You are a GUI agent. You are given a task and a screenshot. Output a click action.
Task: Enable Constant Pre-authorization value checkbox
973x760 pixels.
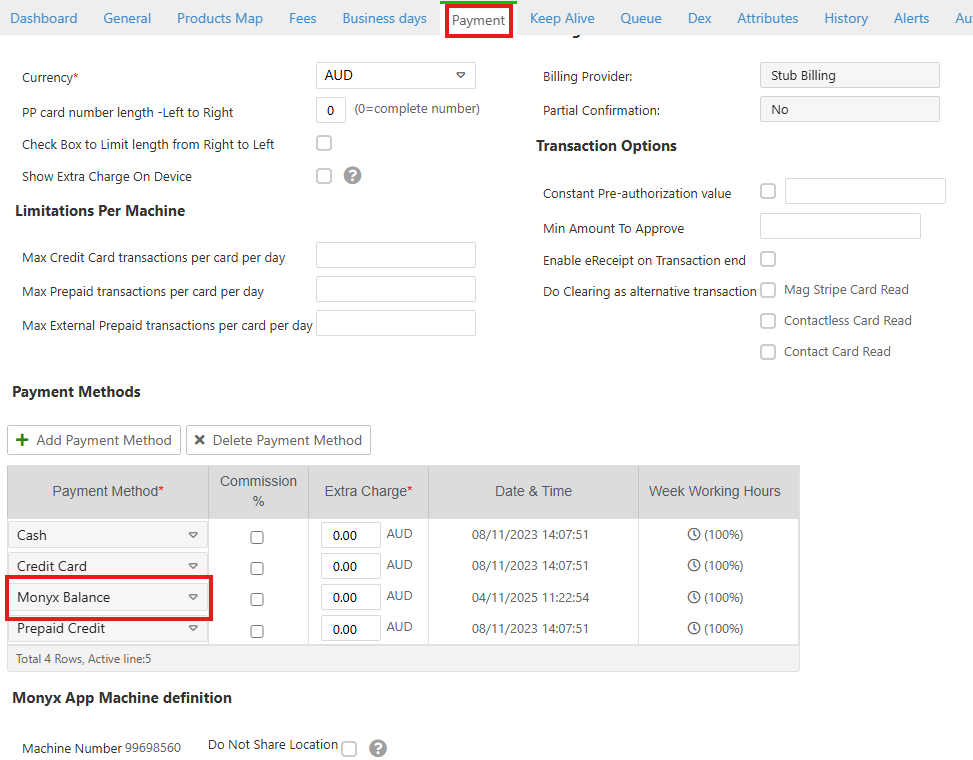pos(768,191)
